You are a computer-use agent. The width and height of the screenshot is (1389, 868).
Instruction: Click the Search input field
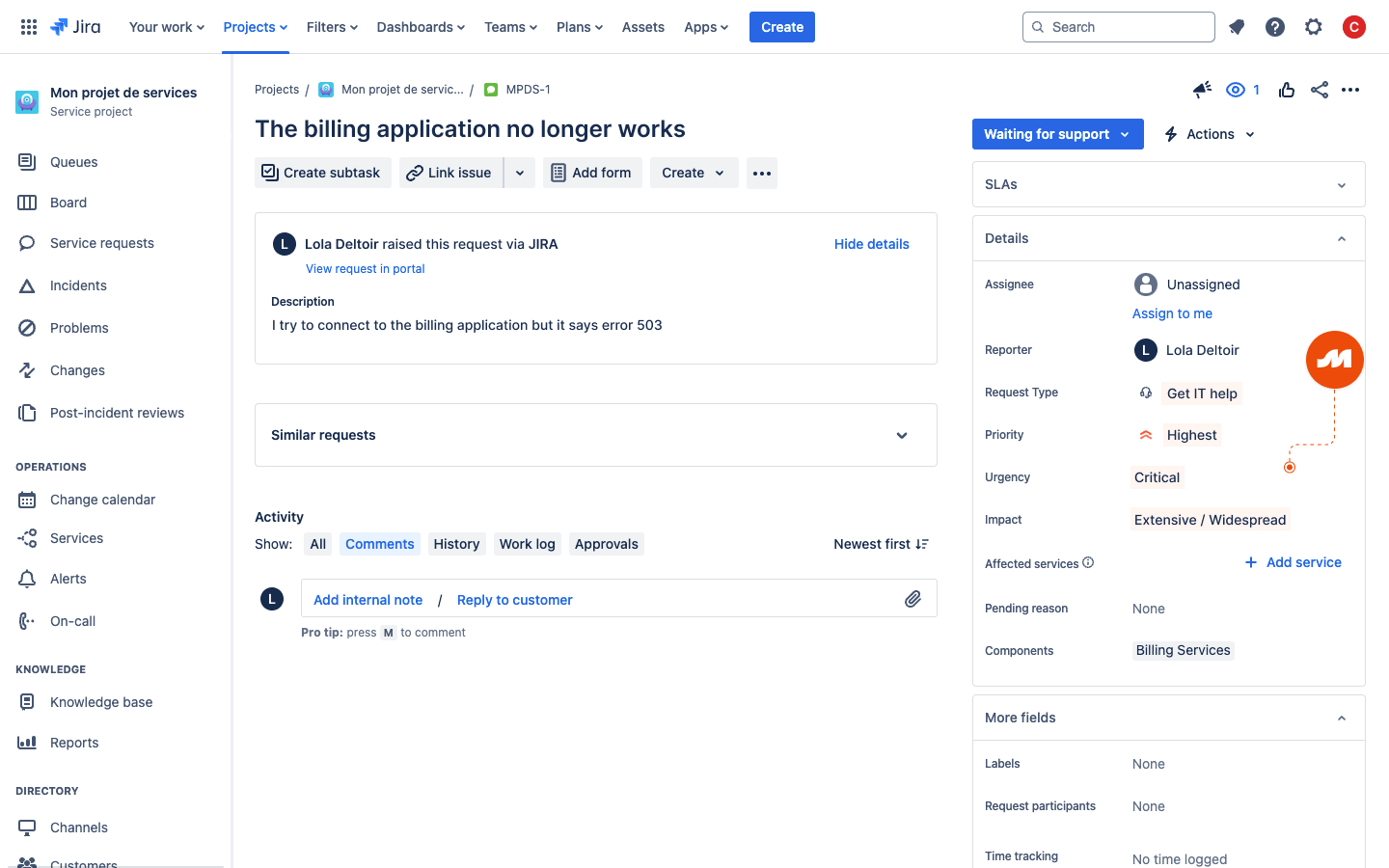pos(1119,27)
